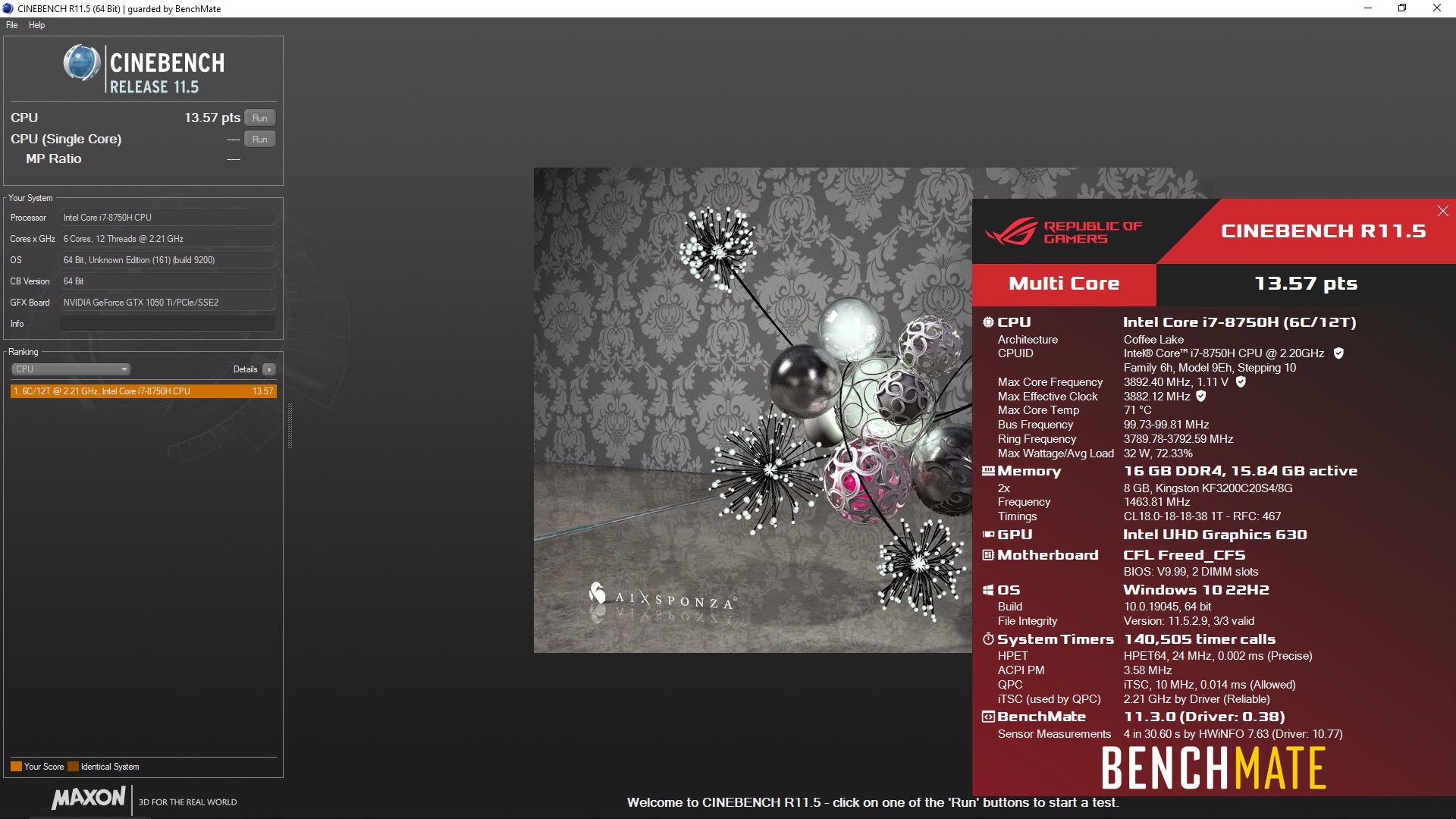Click the CINEBENCH R11.5 overlay title

(x=1323, y=231)
